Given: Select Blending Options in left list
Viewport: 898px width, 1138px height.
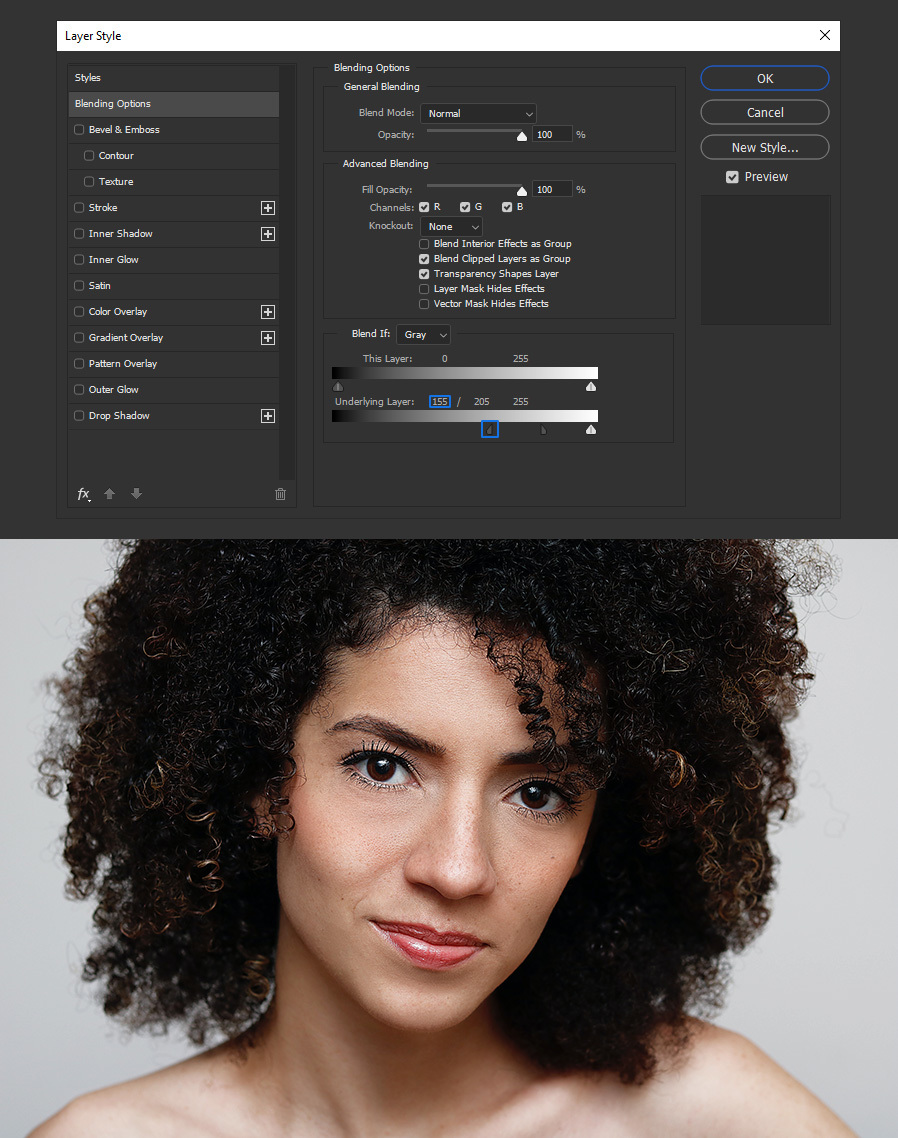Looking at the screenshot, I should tap(174, 104).
